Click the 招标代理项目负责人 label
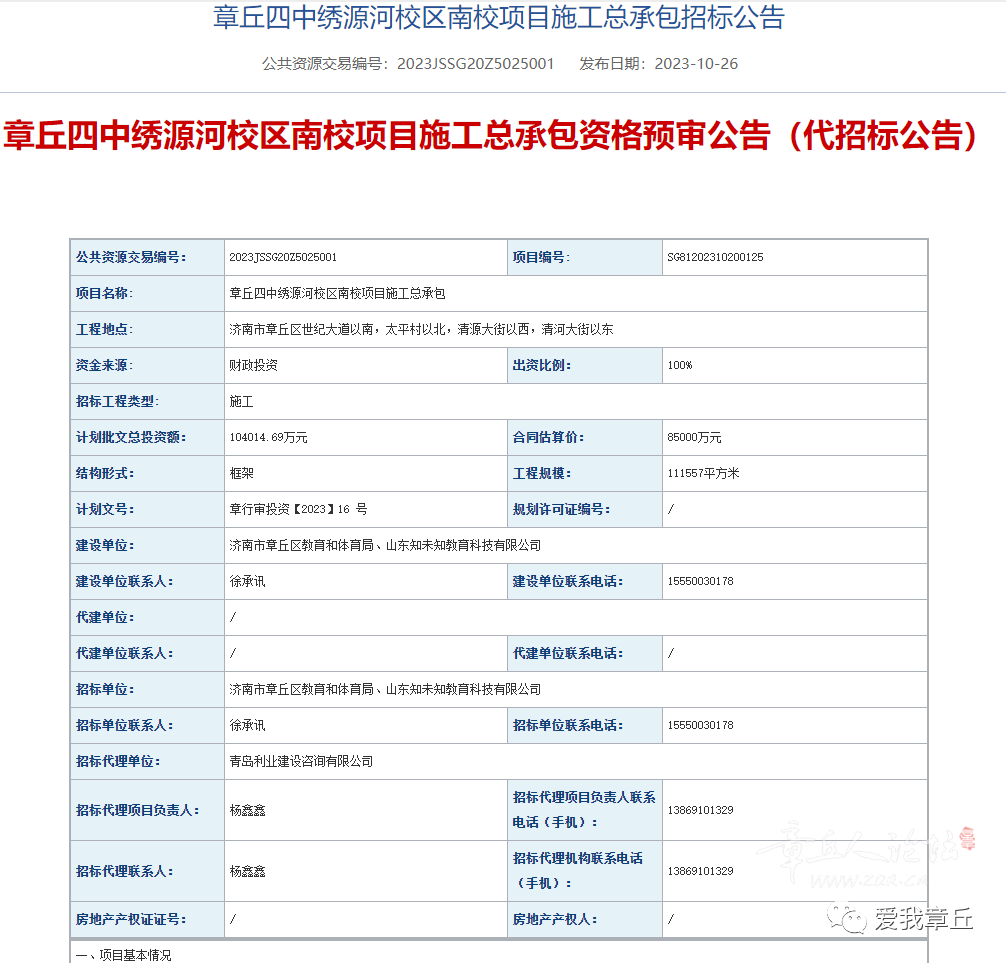This screenshot has height=963, width=1006. [x=137, y=810]
